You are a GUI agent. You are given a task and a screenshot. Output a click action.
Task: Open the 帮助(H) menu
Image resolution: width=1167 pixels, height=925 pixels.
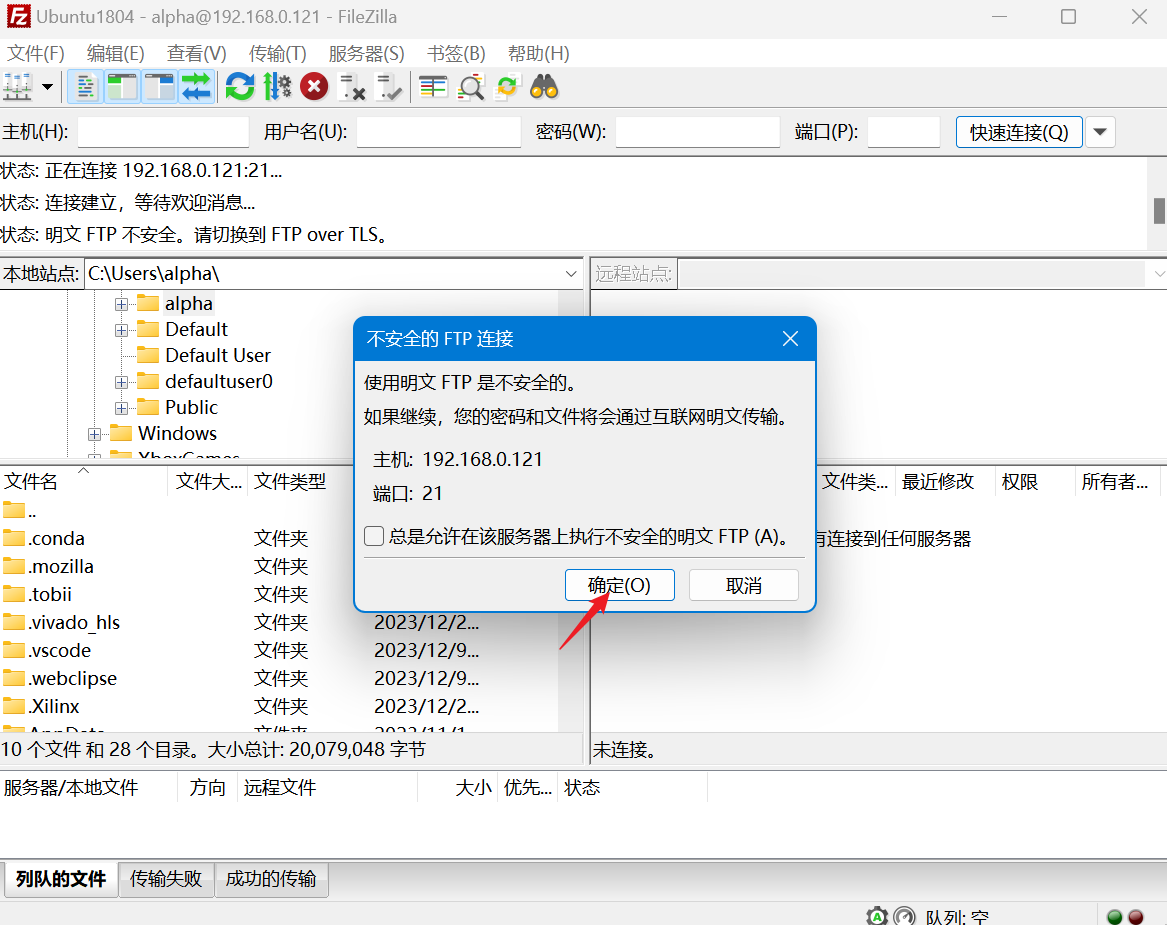click(539, 54)
